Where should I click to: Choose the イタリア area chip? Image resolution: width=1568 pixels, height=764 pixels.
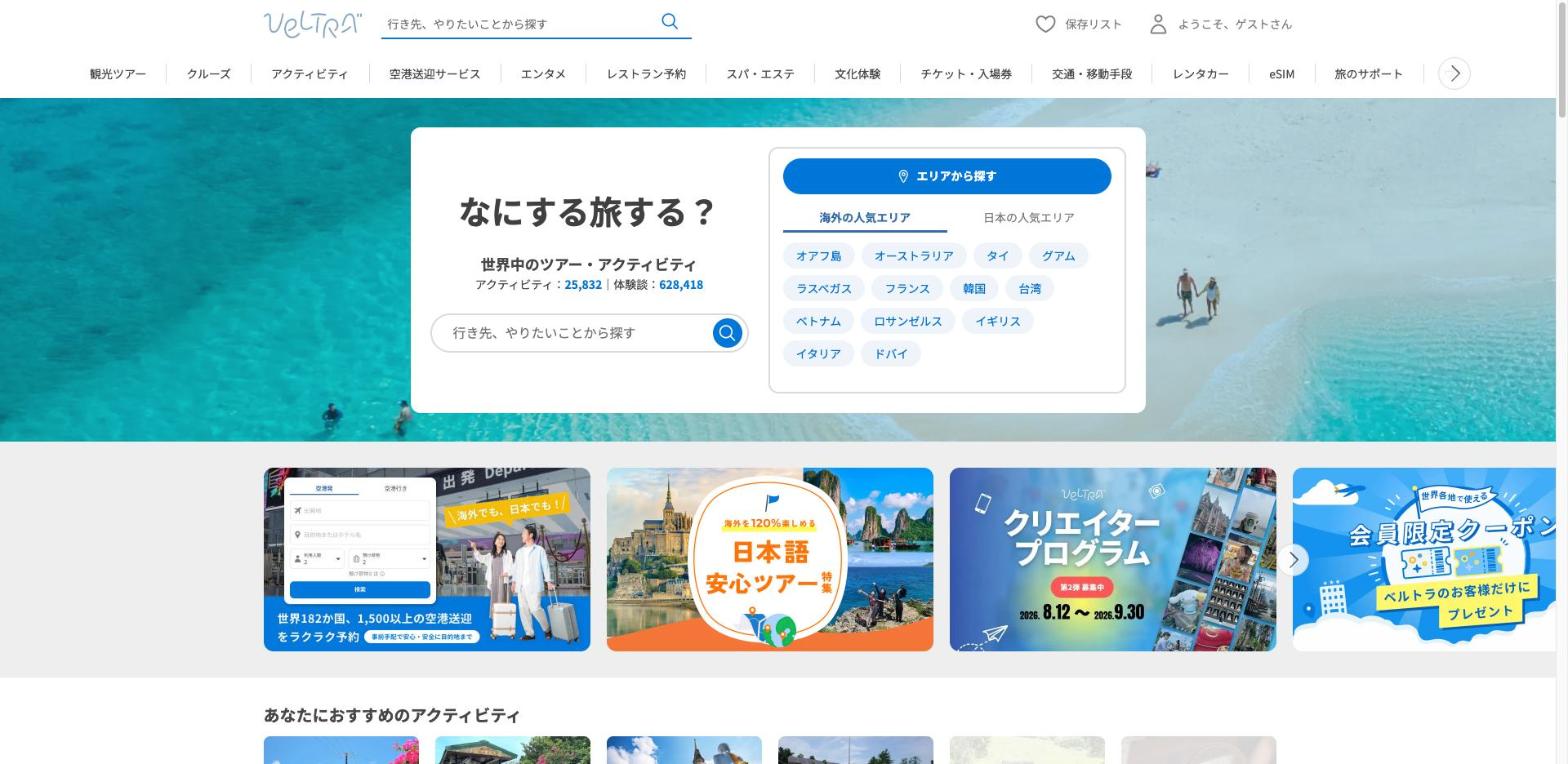tap(818, 354)
